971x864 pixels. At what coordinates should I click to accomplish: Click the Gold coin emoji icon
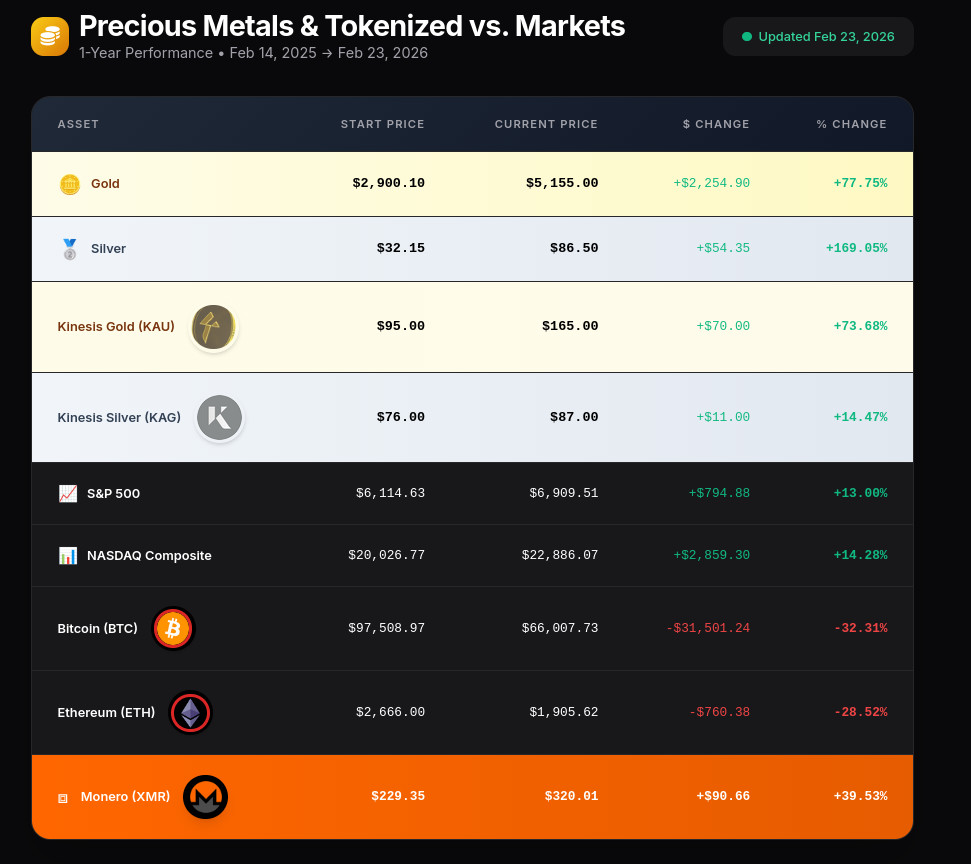tap(69, 184)
